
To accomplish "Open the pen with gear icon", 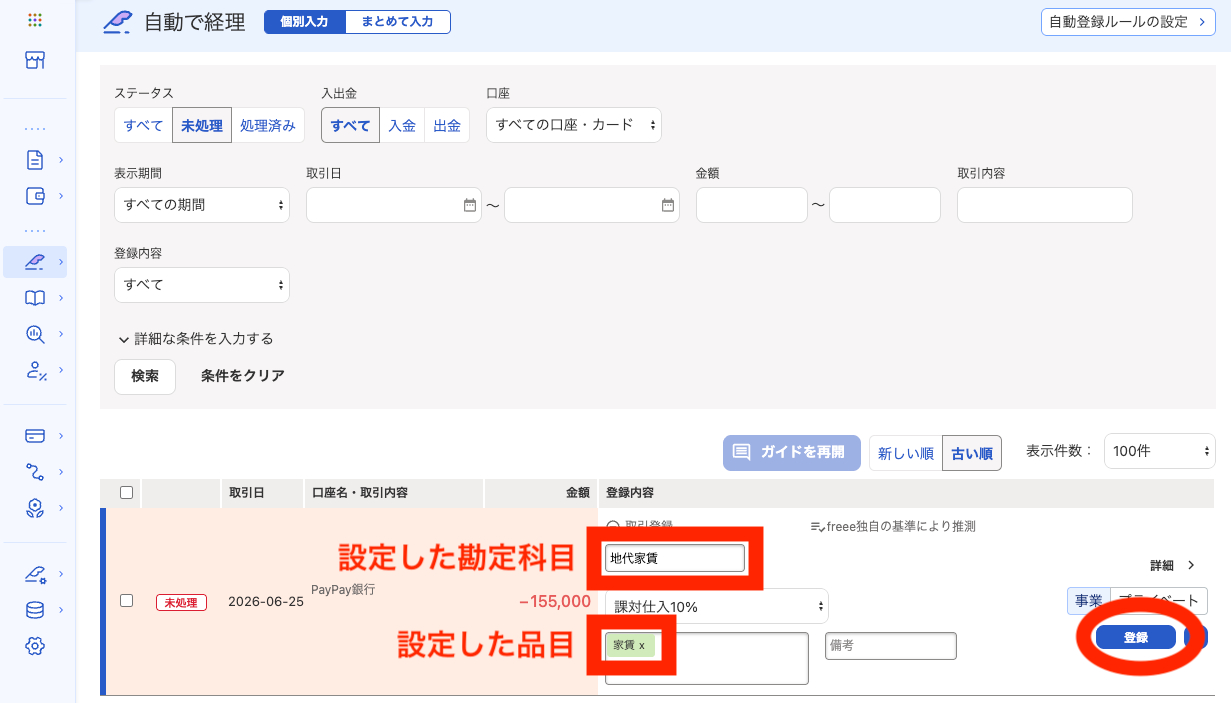I will point(35,574).
